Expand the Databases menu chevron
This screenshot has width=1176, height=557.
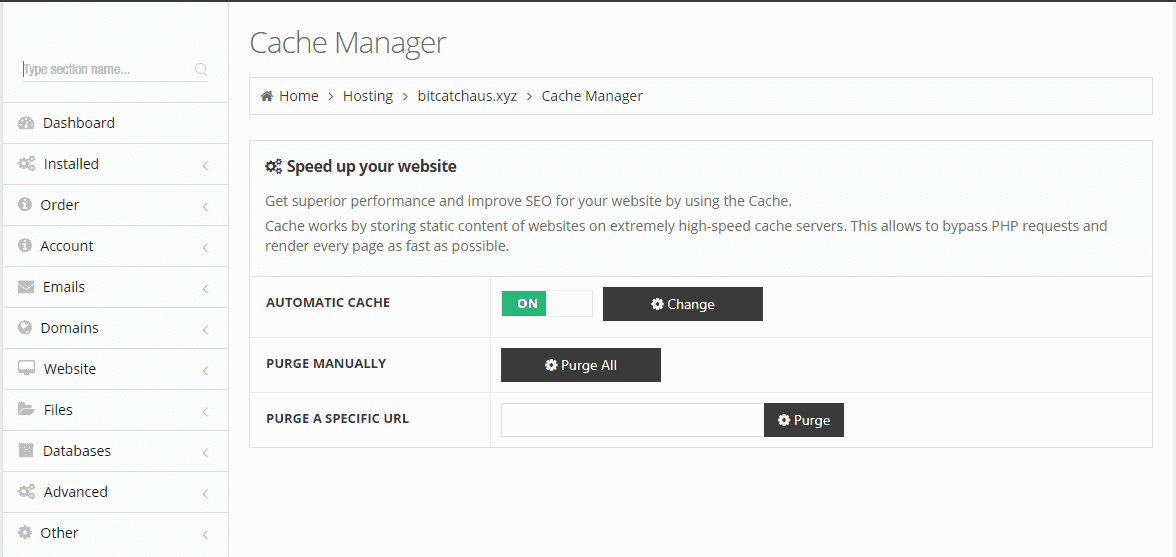coord(205,452)
